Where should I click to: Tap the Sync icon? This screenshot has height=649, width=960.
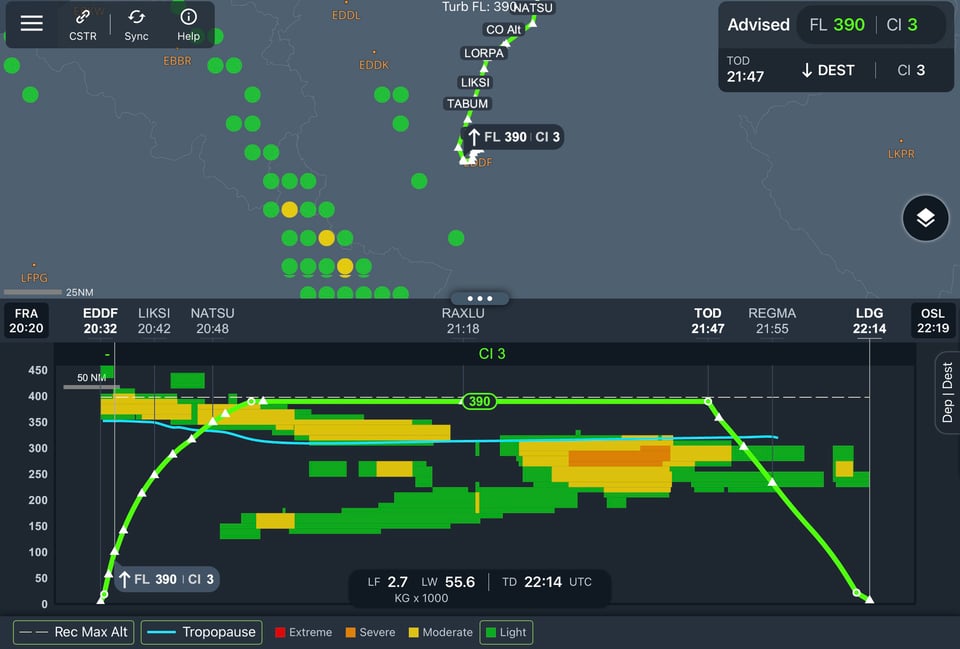tap(137, 25)
